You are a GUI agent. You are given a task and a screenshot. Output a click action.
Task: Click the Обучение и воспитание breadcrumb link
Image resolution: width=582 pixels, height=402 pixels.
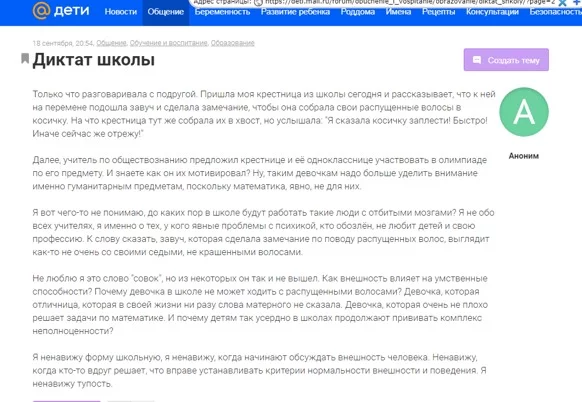point(169,43)
